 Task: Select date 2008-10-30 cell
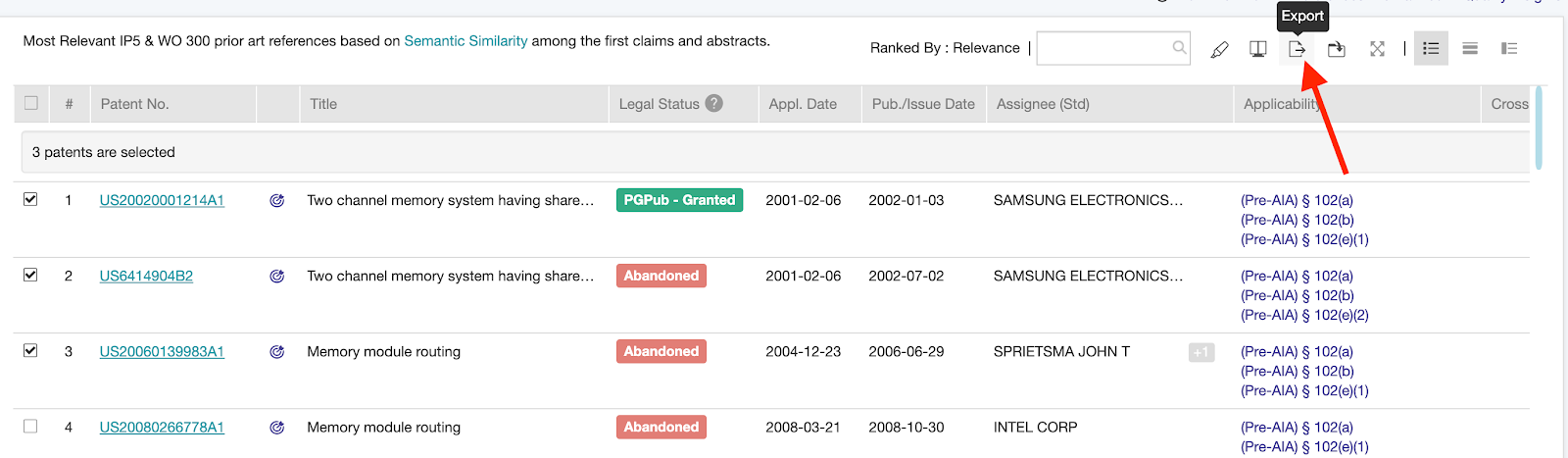click(906, 427)
